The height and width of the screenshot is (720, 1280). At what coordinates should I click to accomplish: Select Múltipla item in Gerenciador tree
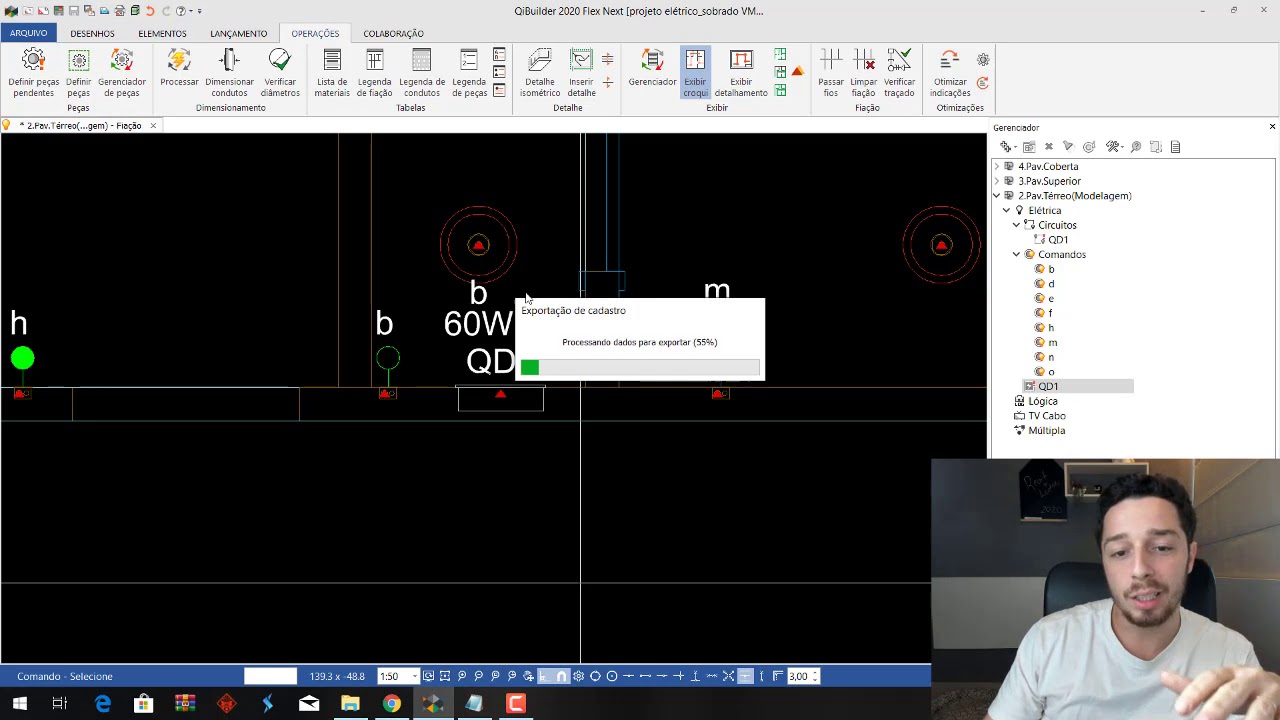click(x=1046, y=430)
